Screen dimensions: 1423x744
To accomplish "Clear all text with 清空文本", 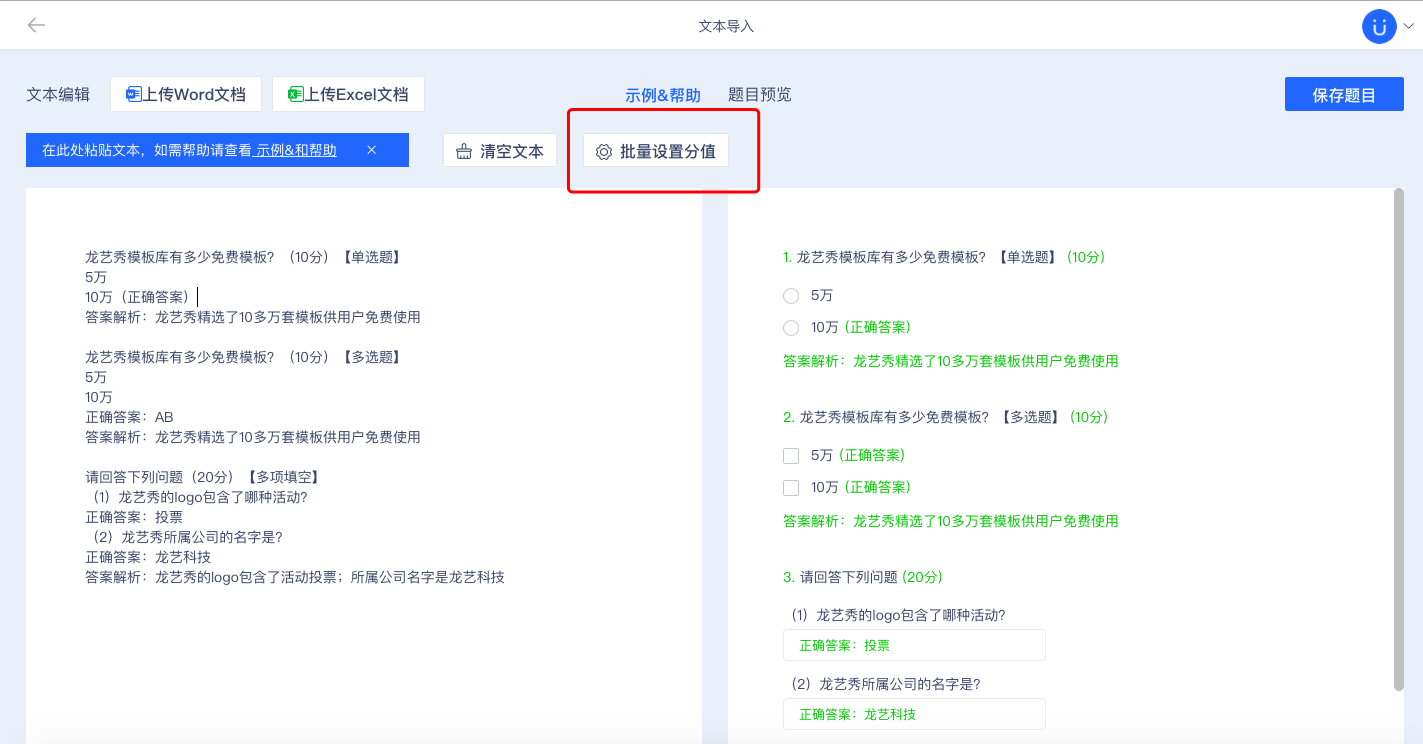I will click(x=500, y=151).
